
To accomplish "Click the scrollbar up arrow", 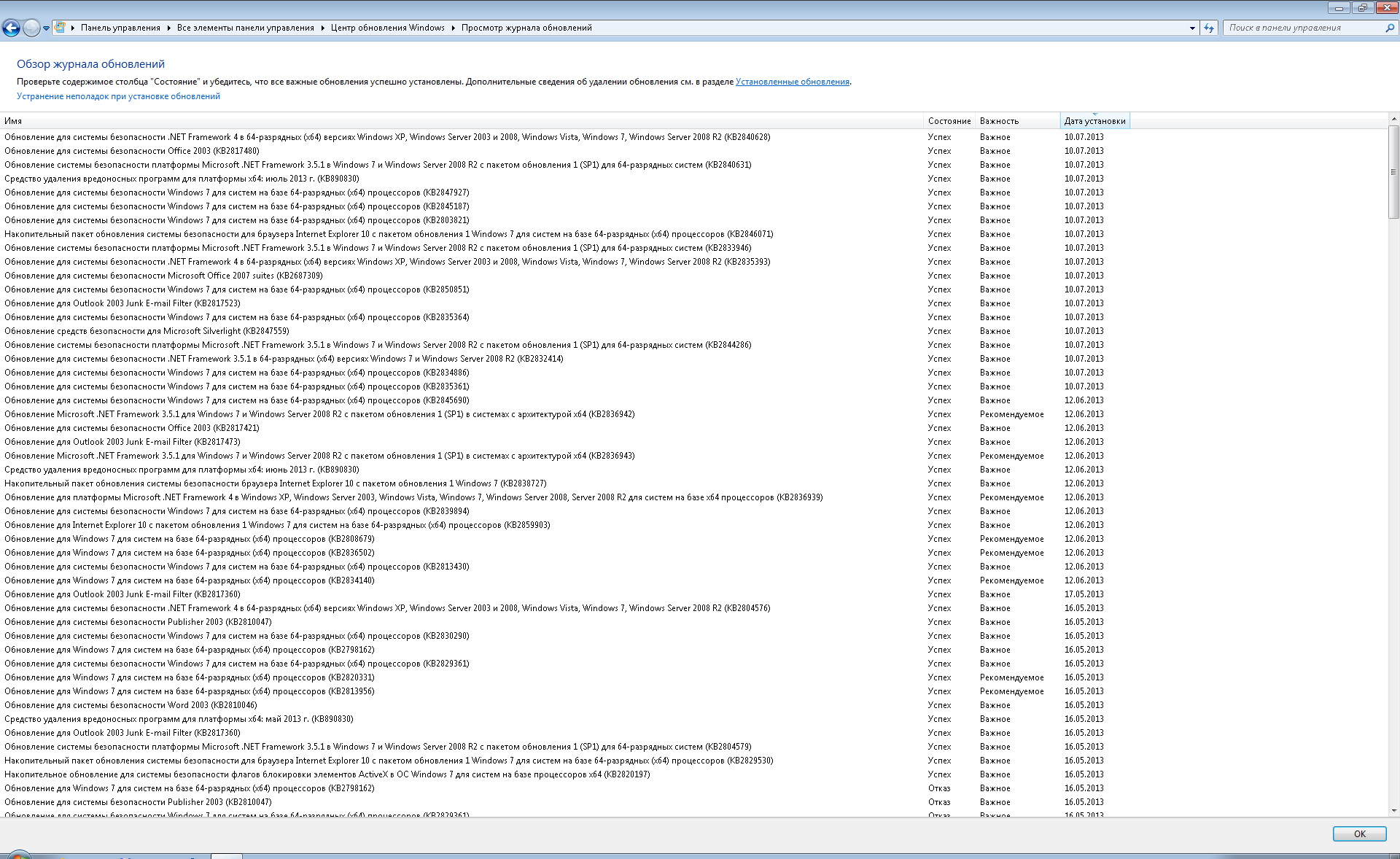I will pos(1393,119).
